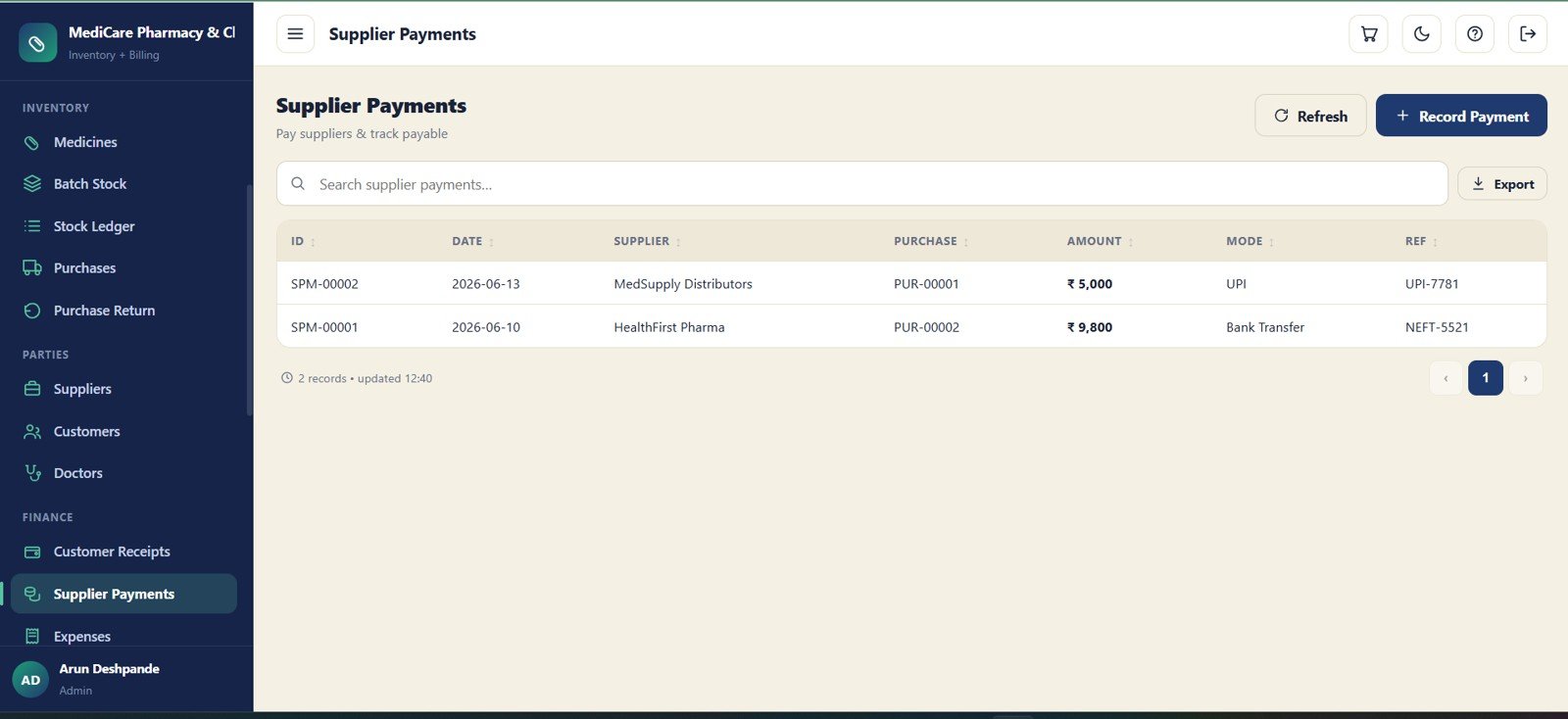This screenshot has width=1568, height=719.
Task: Click the Expenses receipt icon
Action: pos(32,637)
